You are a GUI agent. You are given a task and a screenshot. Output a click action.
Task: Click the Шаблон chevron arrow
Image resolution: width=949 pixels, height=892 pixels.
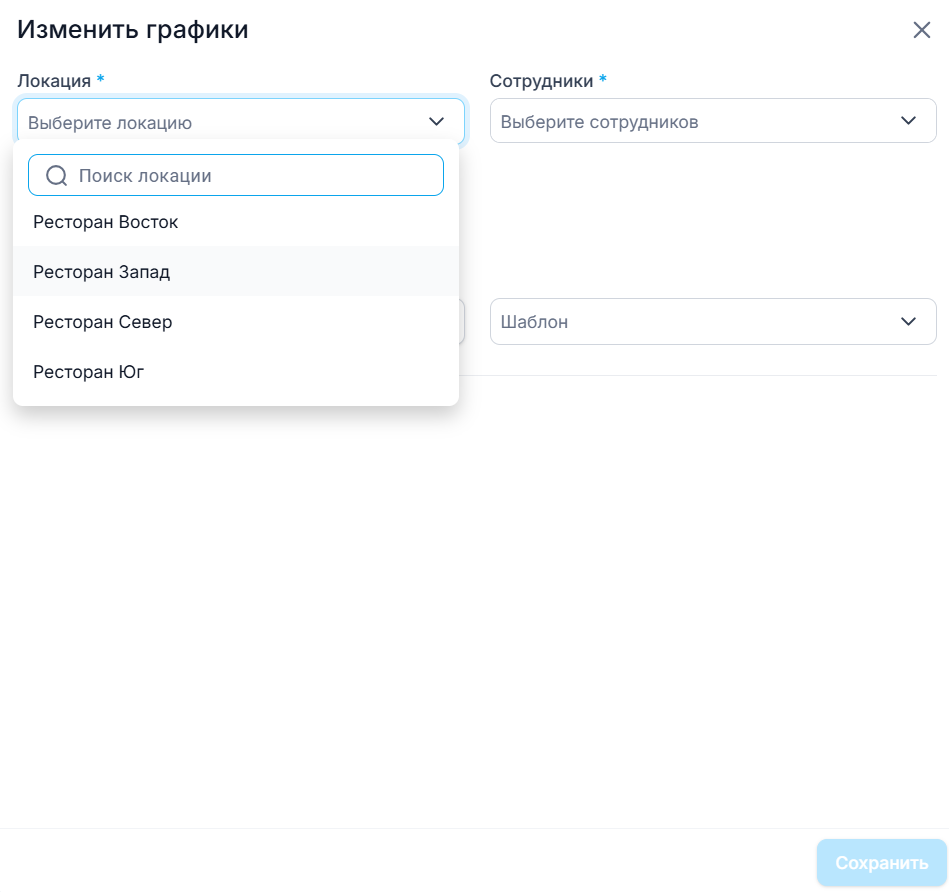click(908, 322)
